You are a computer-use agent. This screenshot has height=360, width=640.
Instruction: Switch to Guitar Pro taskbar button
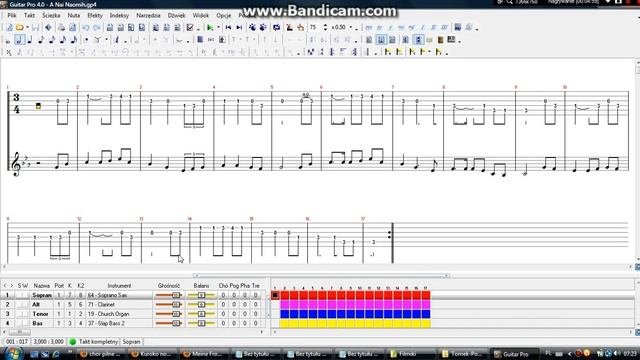coord(515,354)
